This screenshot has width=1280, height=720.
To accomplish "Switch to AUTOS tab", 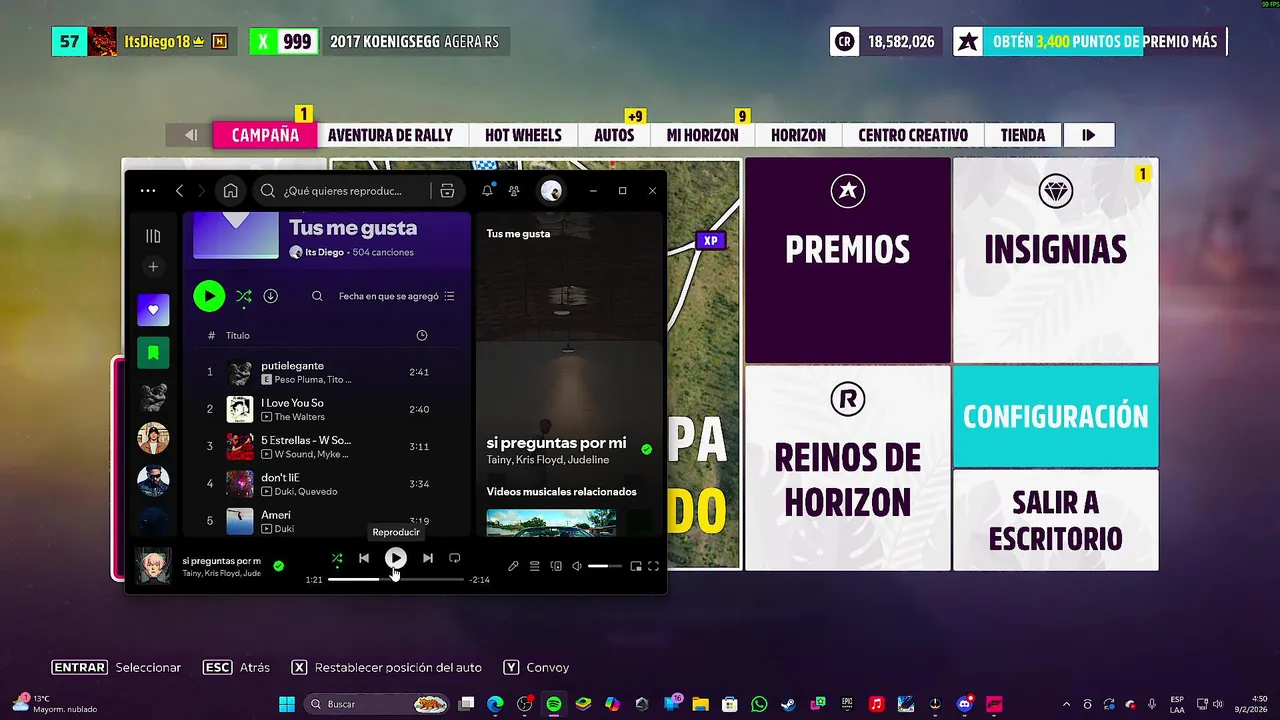I will (614, 135).
